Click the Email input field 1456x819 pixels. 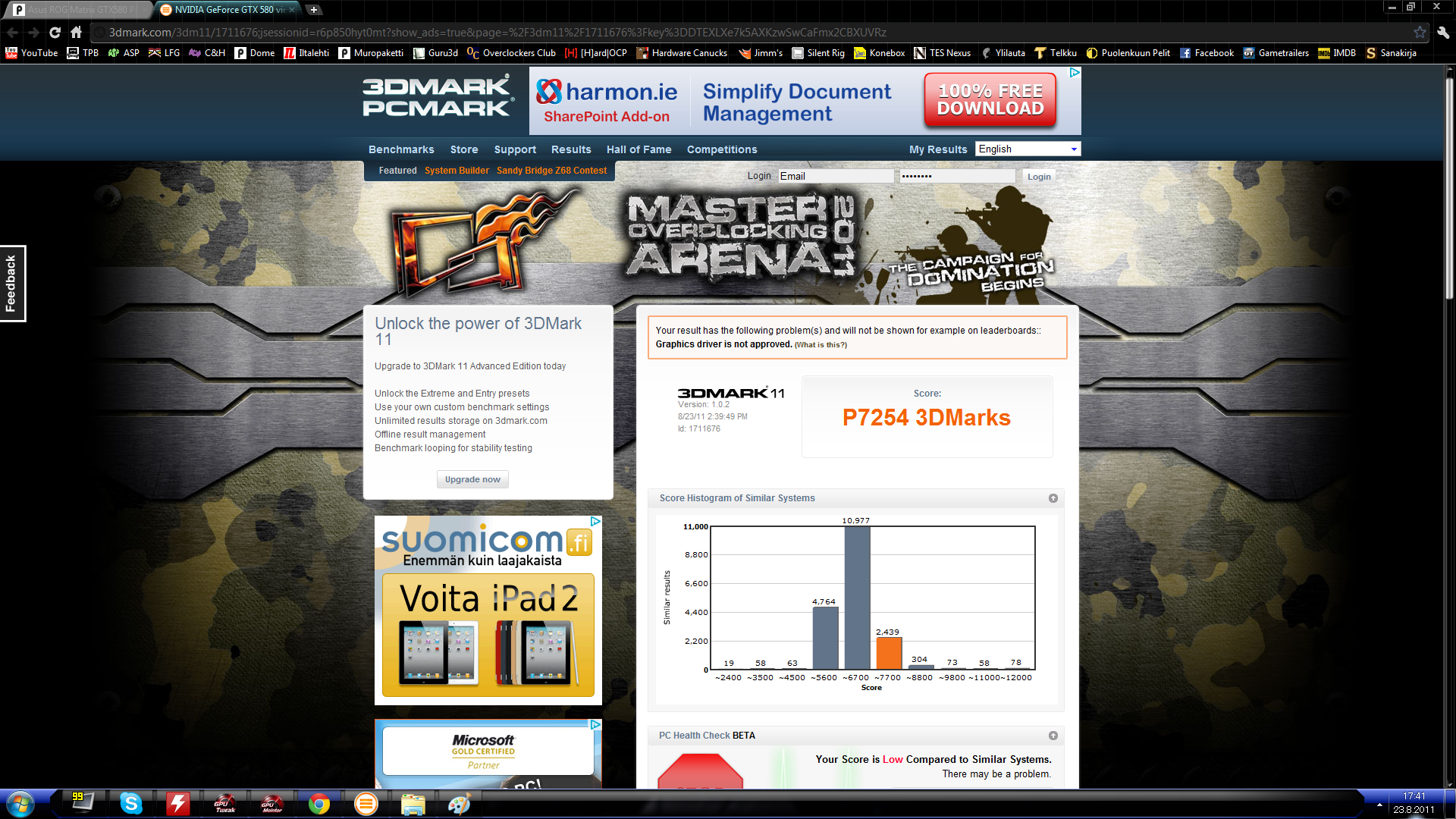pos(836,176)
